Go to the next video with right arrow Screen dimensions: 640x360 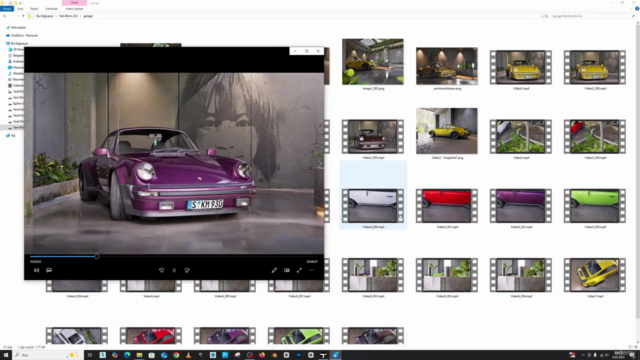tap(320, 164)
